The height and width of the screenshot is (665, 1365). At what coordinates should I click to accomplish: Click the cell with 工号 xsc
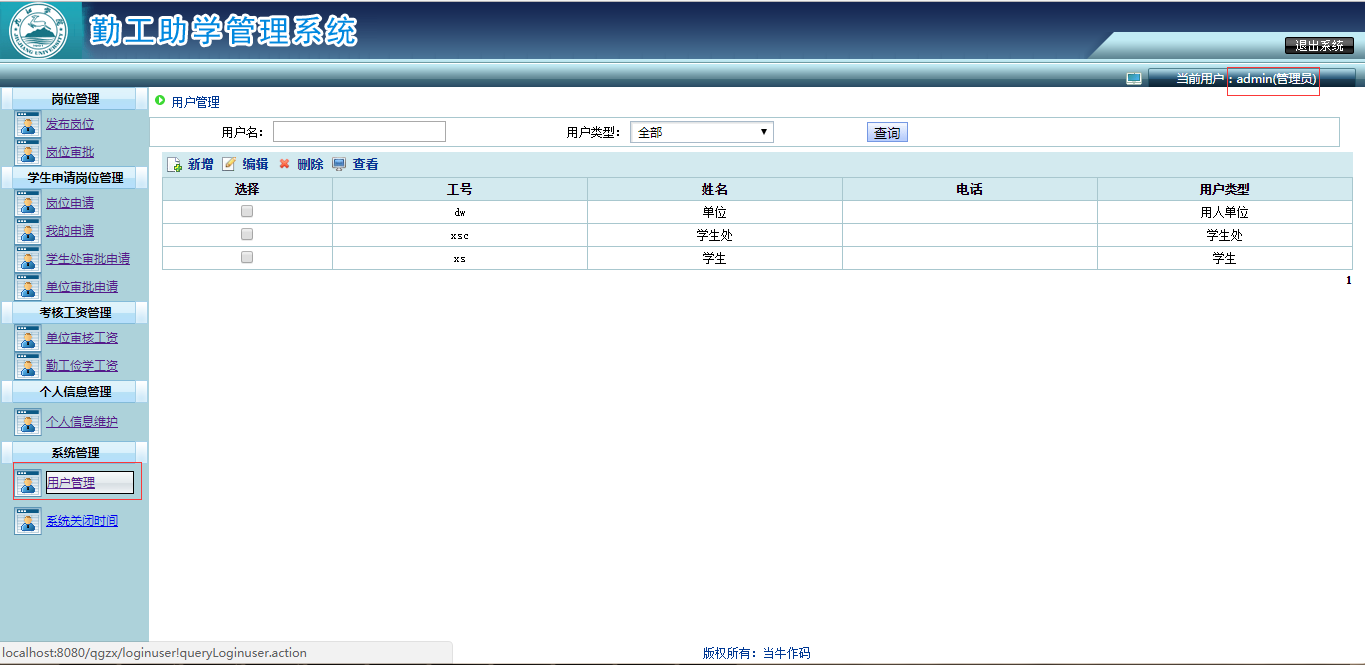(x=460, y=235)
